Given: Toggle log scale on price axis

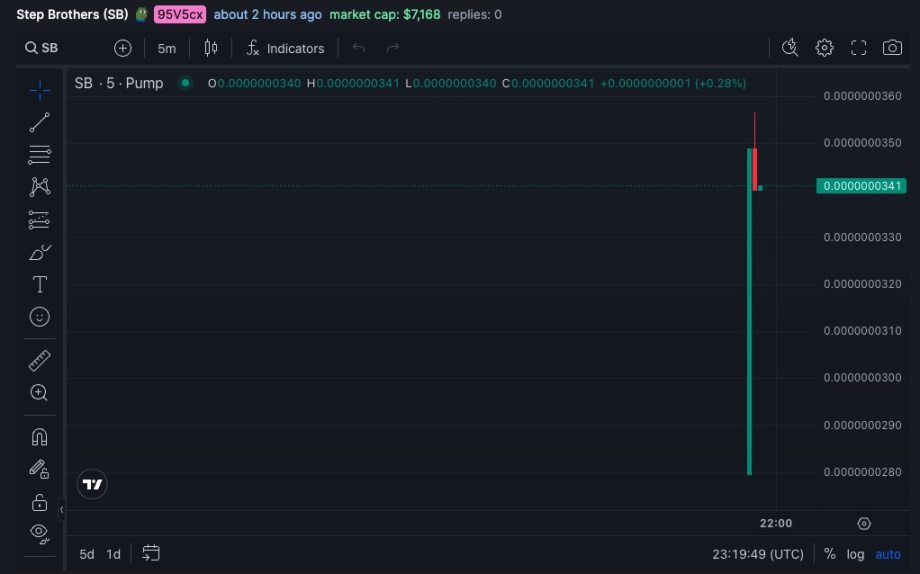Looking at the screenshot, I should click(855, 554).
